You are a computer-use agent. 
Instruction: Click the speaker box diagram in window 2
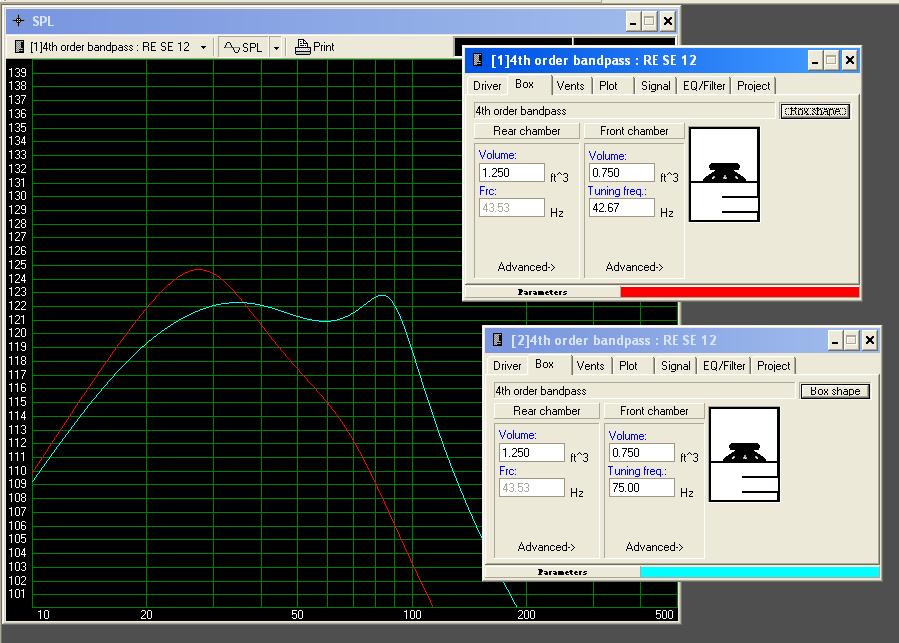pyautogui.click(x=744, y=454)
